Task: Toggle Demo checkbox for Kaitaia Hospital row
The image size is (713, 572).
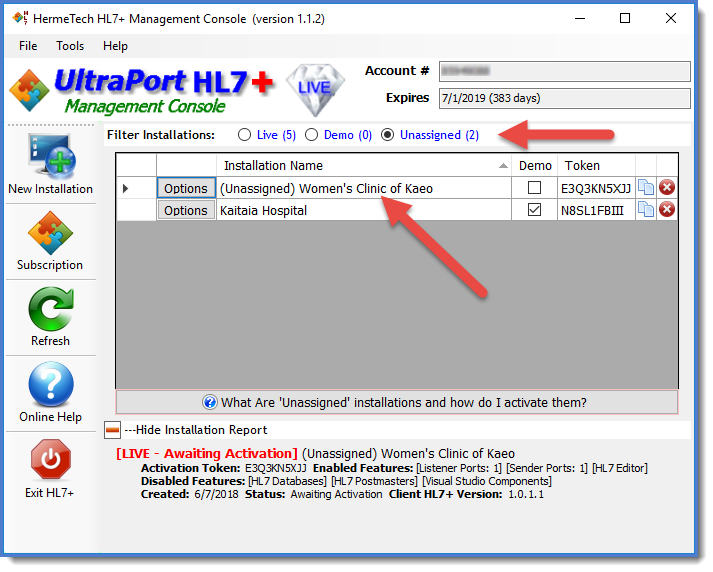Action: pyautogui.click(x=534, y=210)
